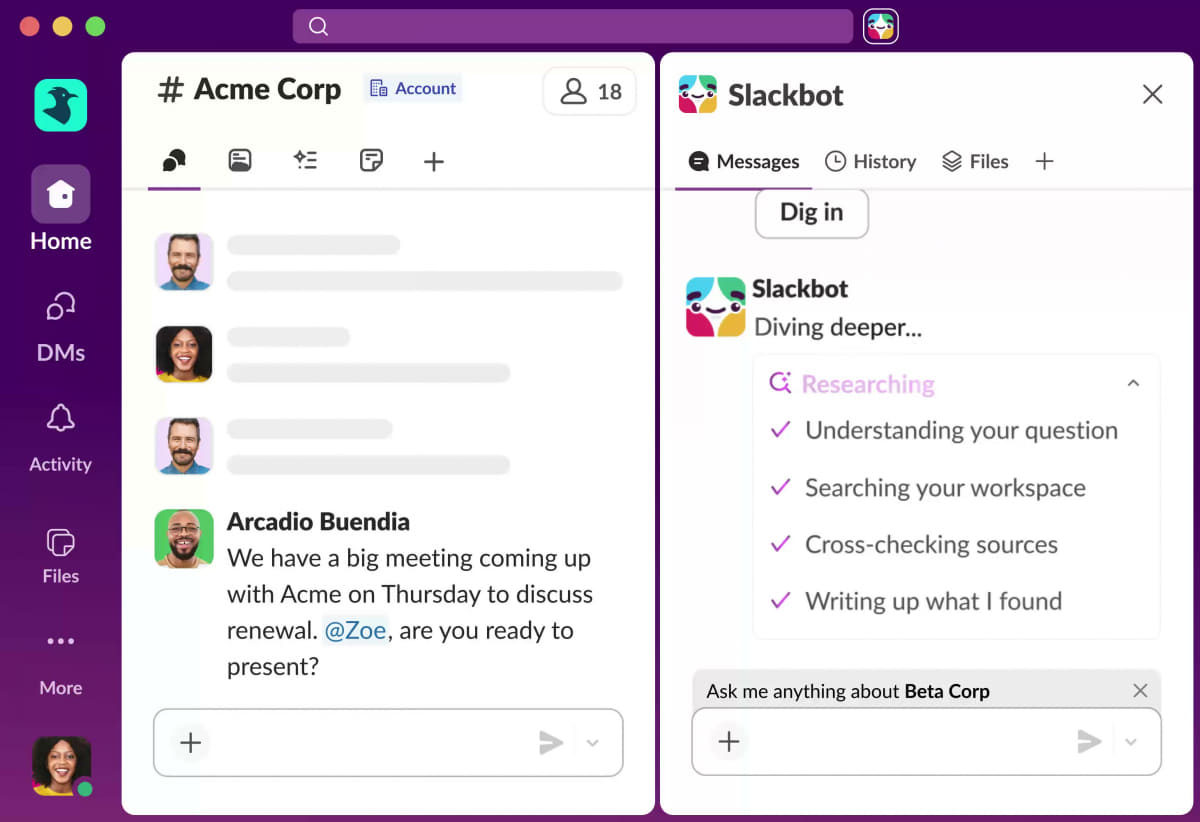Click Arcadio Buendia's avatar
Viewport: 1200px width, 822px height.
[x=184, y=539]
